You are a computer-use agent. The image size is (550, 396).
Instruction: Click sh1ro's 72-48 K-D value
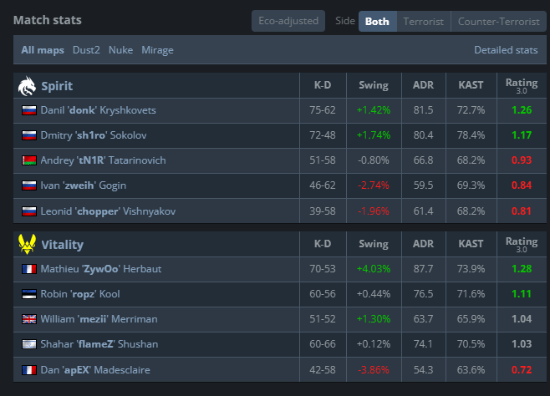[x=322, y=135]
